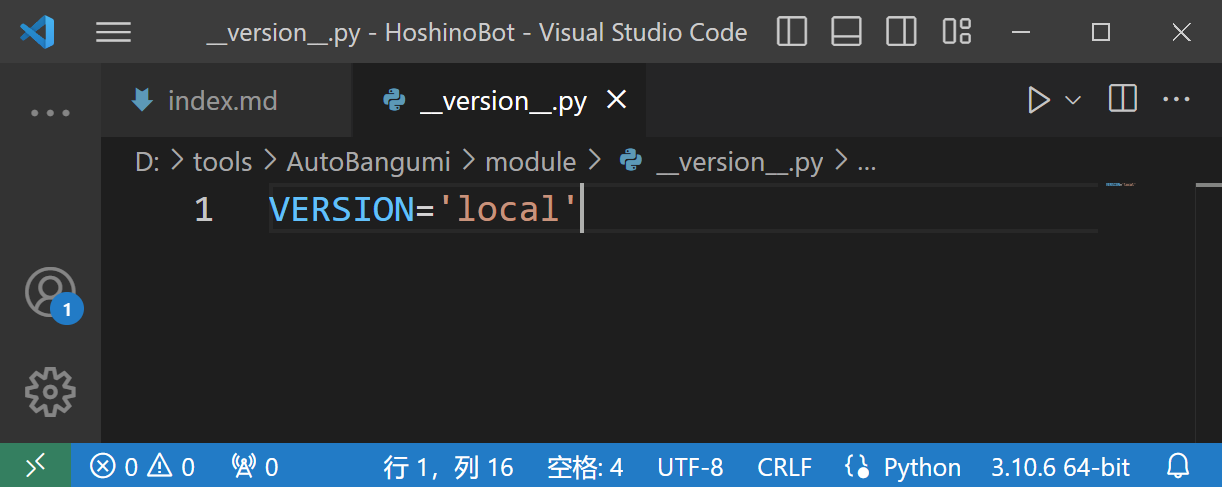Split the editor to the right
The image size is (1222, 487).
click(1123, 99)
